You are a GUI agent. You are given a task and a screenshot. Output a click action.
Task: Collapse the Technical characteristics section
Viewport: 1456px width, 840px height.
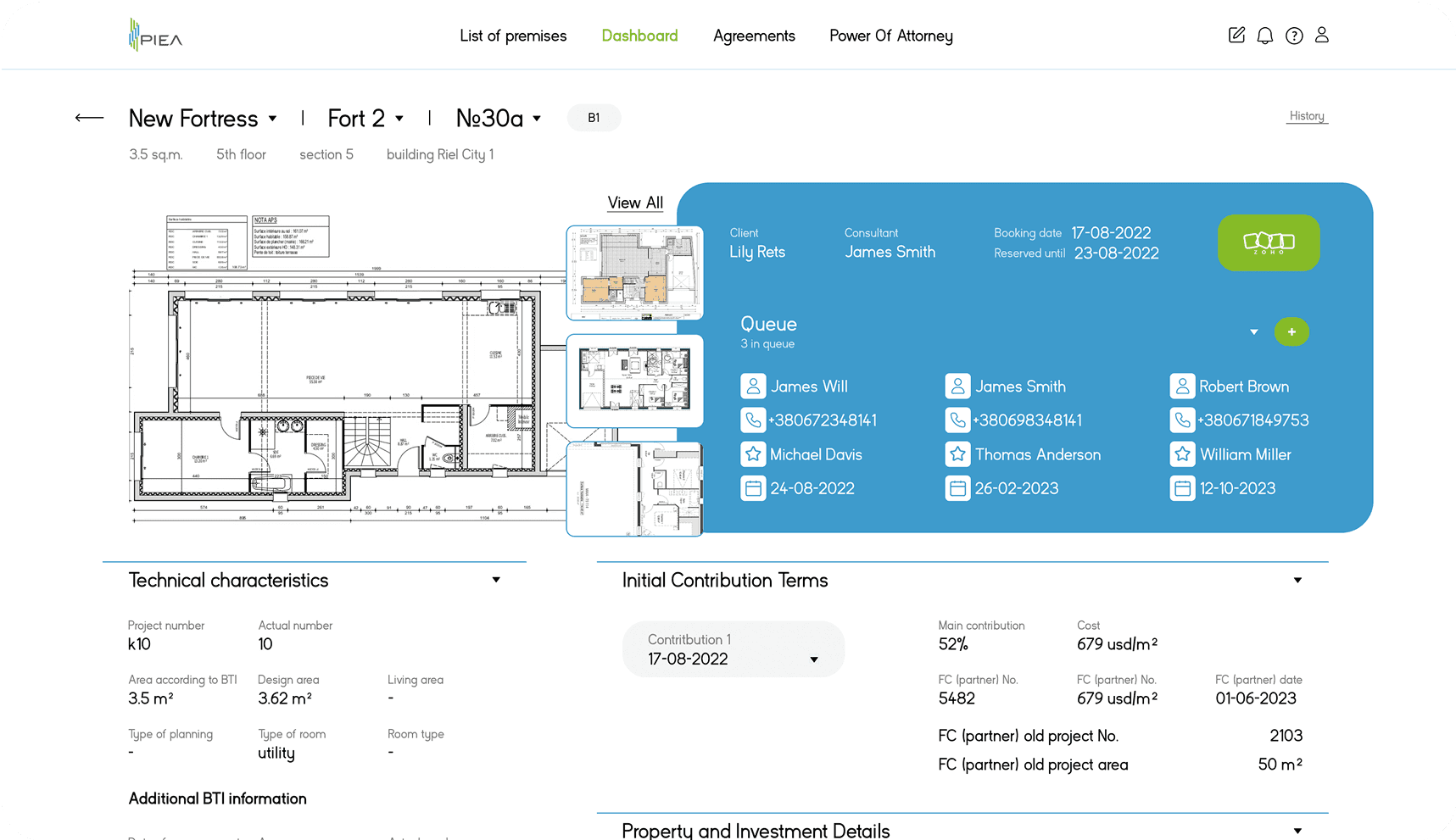(x=496, y=580)
